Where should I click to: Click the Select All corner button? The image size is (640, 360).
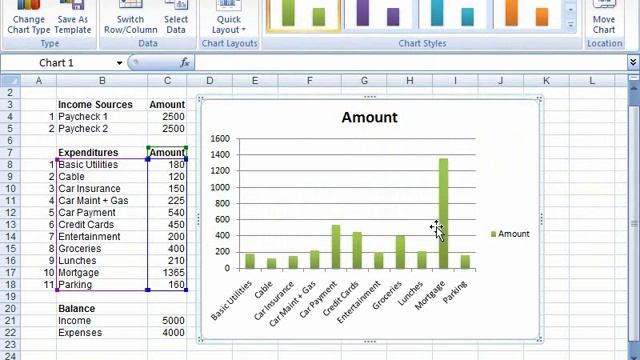click(10, 80)
